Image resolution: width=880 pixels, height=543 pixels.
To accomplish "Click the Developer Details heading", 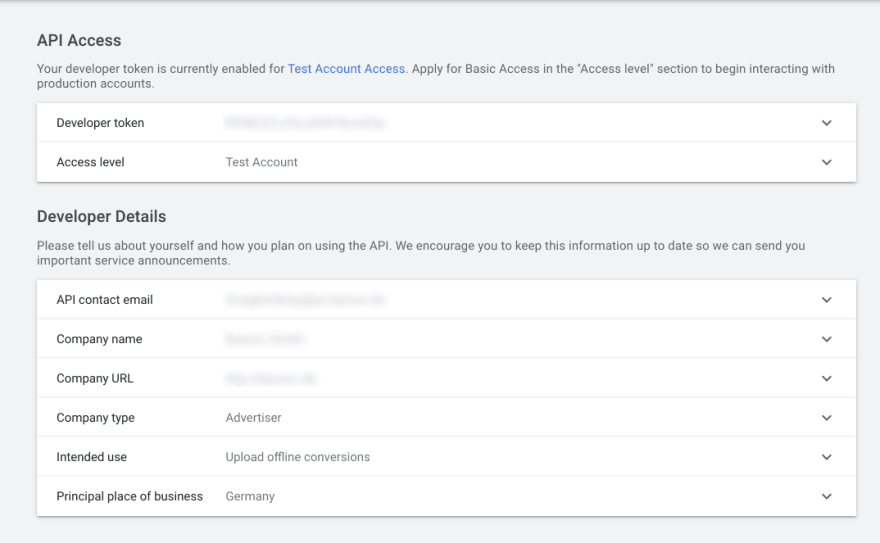I will pos(102,217).
